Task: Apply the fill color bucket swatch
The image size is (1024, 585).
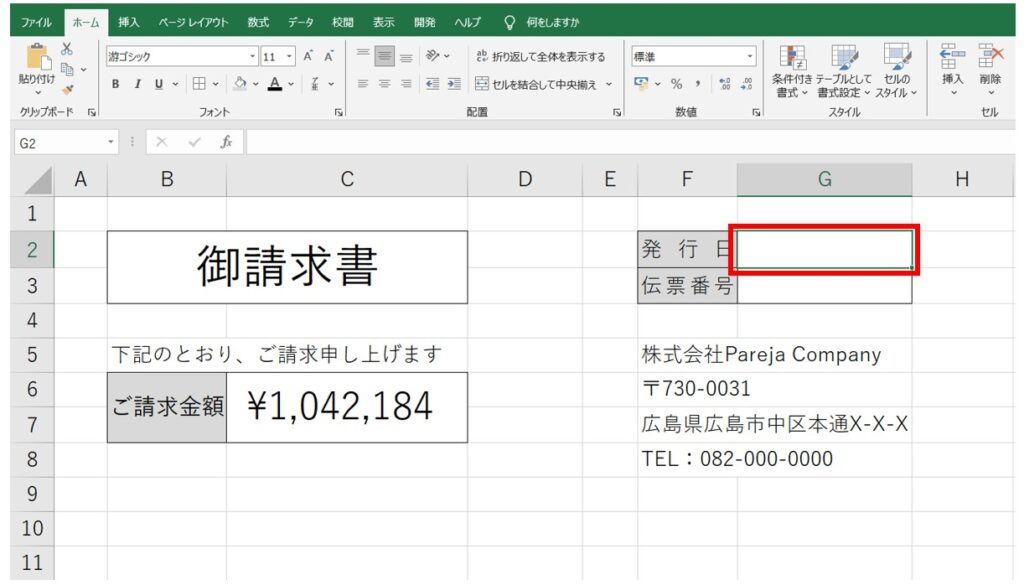Action: pyautogui.click(x=240, y=84)
